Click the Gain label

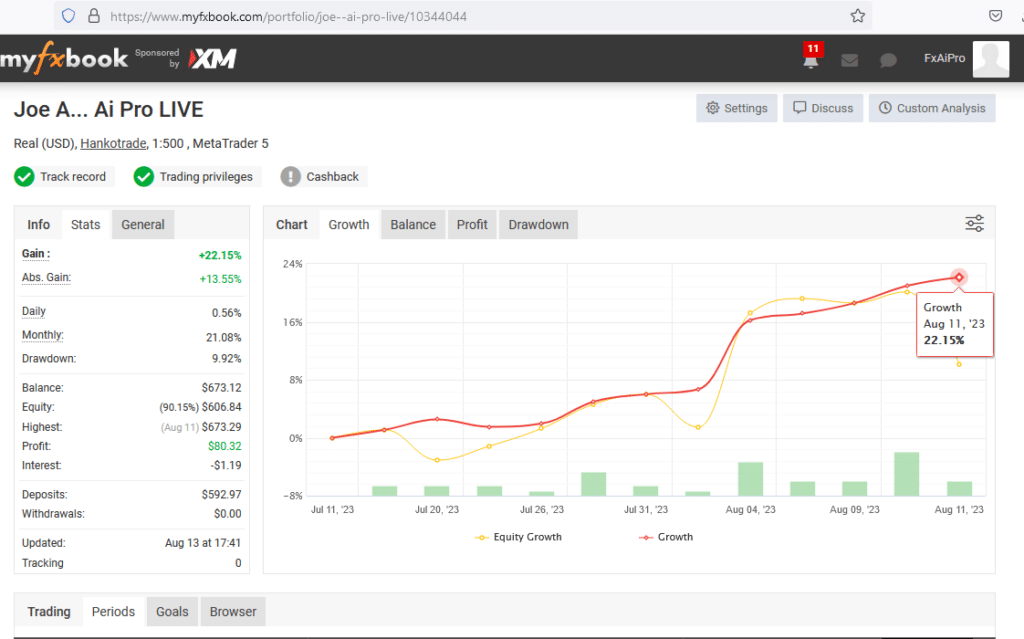pos(36,254)
